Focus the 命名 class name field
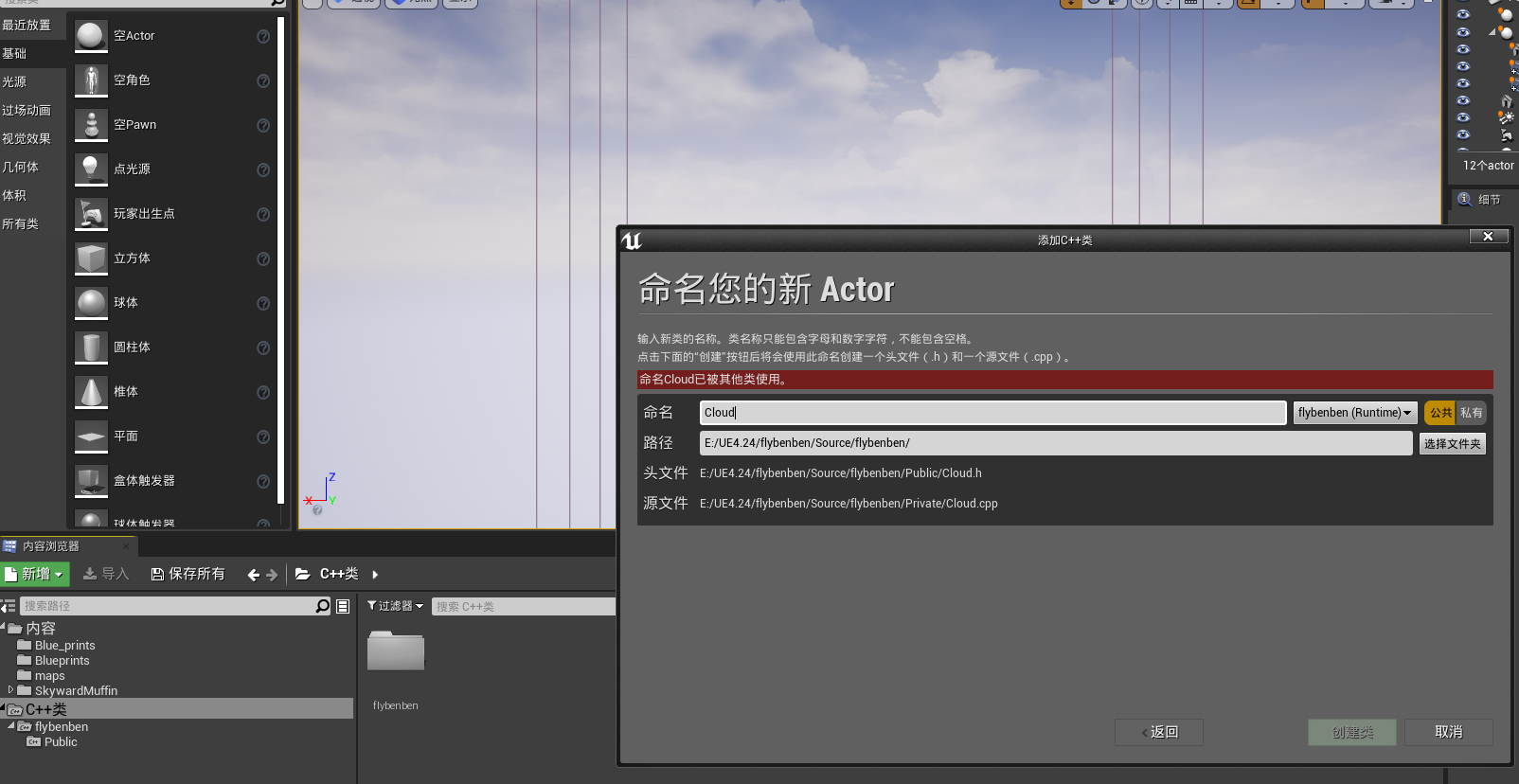 pos(992,413)
